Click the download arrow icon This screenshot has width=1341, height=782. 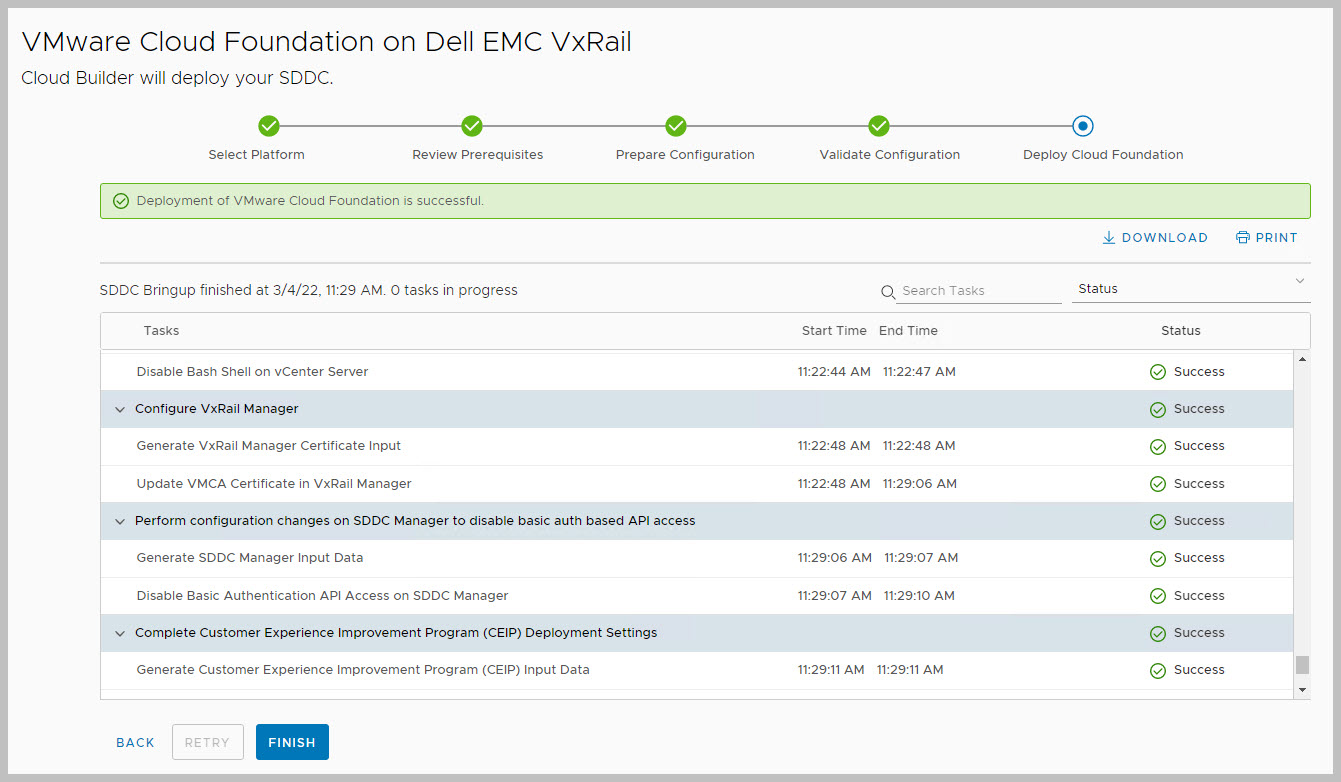(1108, 238)
